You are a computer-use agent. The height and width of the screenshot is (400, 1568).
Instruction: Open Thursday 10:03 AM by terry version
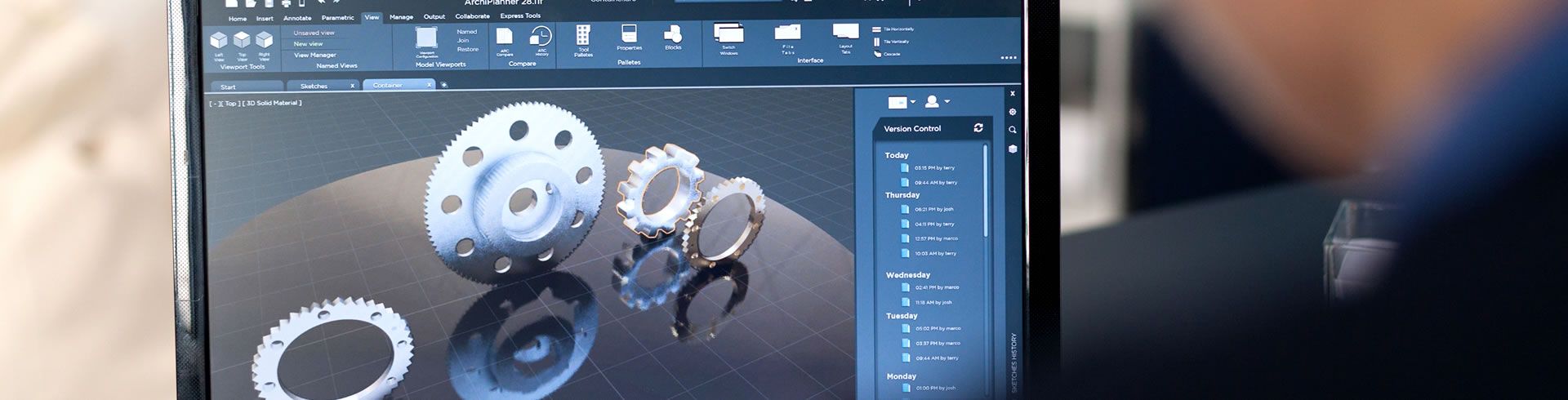tap(929, 254)
